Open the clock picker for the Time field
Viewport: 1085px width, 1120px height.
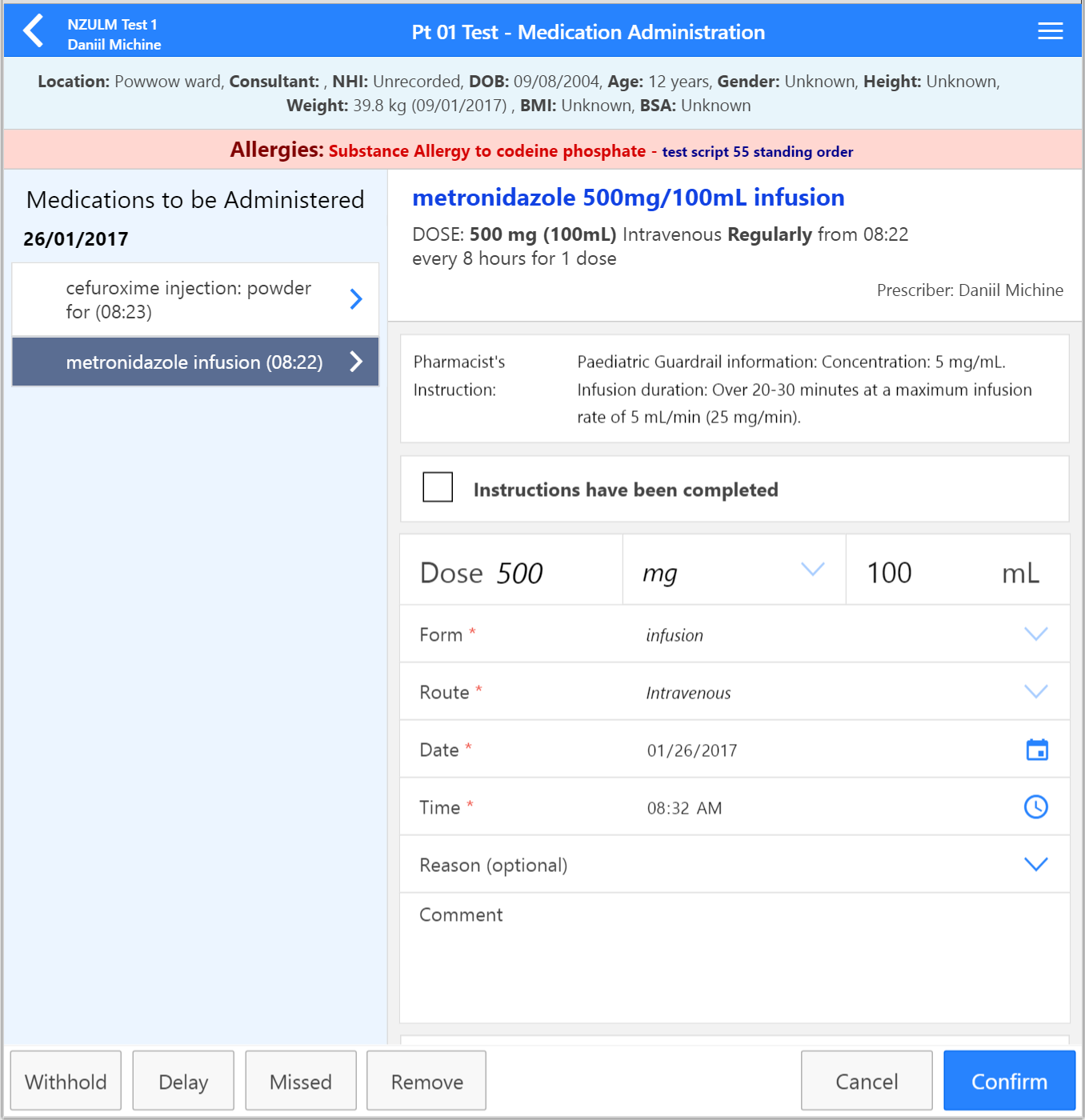coord(1036,807)
